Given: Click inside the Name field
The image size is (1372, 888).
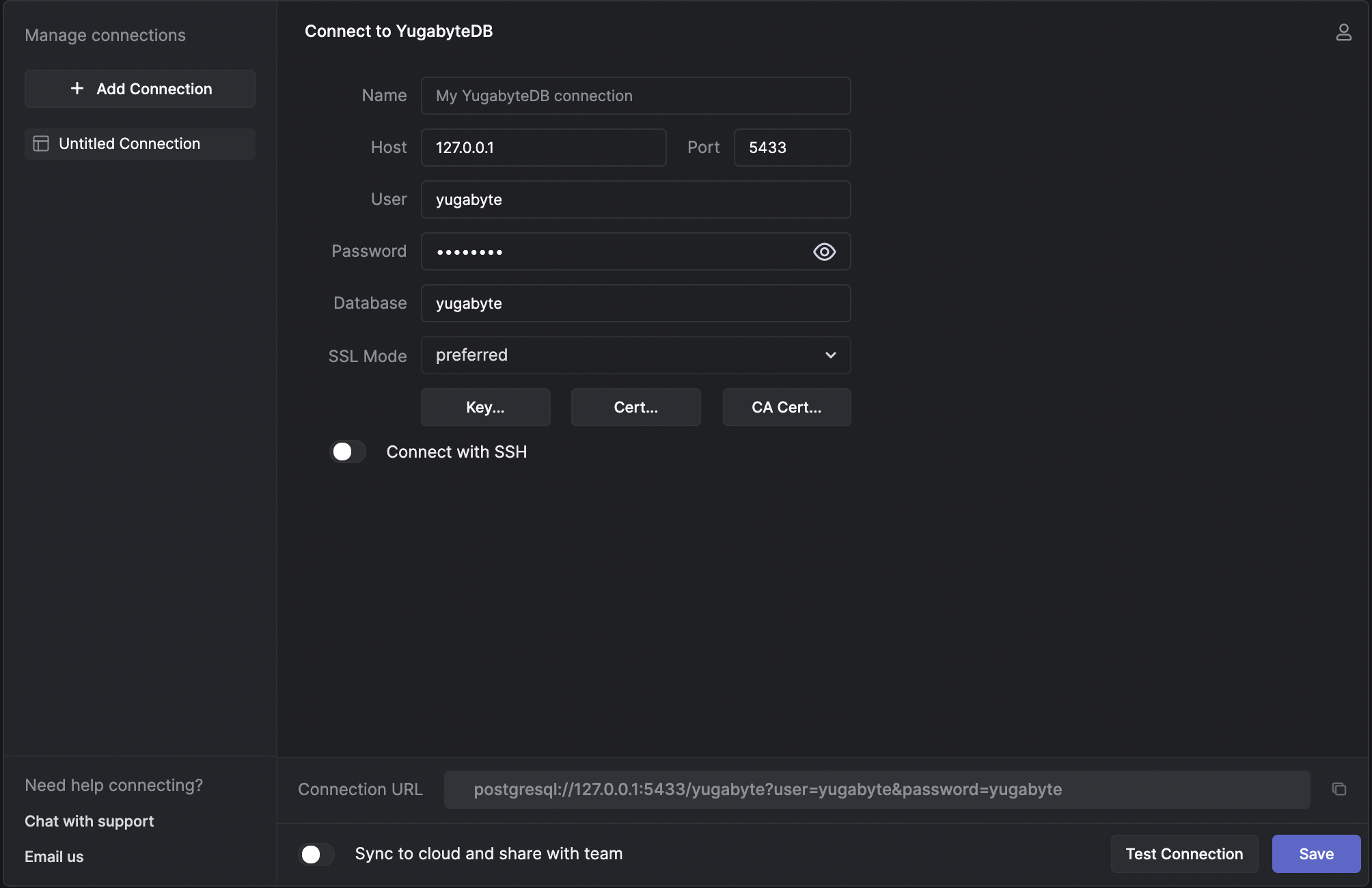Looking at the screenshot, I should [635, 96].
